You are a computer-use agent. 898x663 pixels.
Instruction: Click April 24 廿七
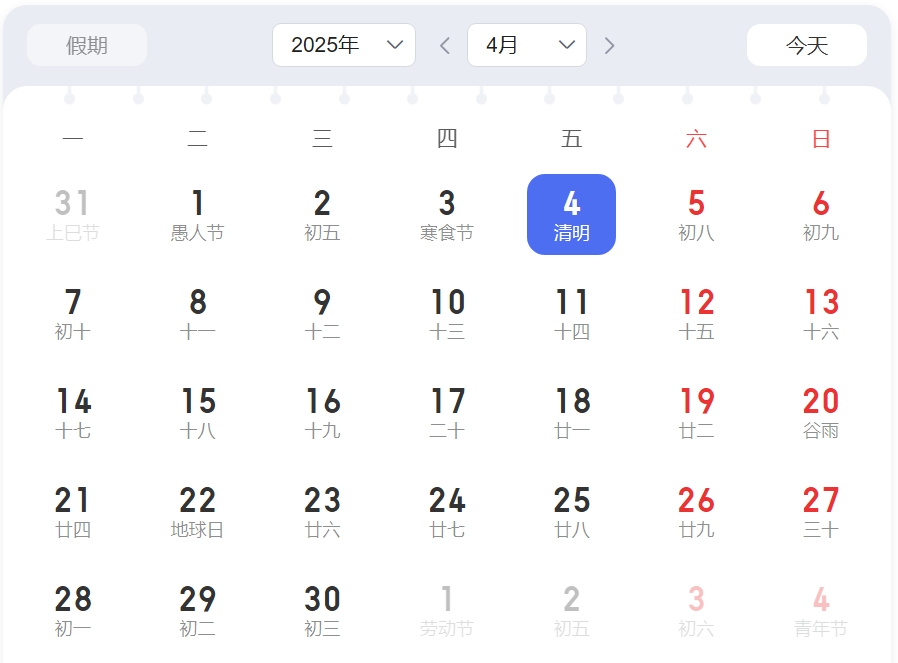447,512
